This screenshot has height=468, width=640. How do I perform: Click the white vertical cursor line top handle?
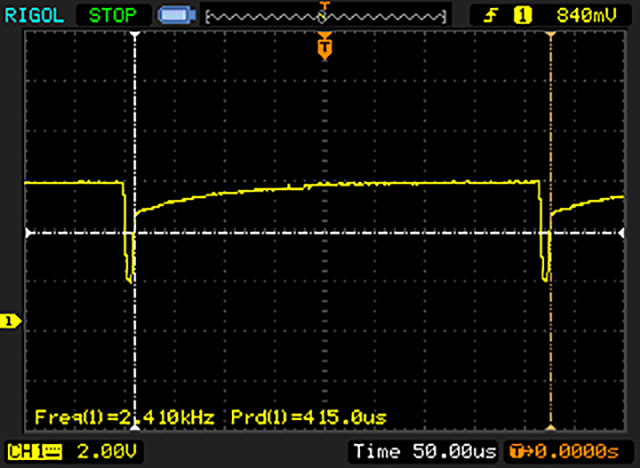[135, 35]
